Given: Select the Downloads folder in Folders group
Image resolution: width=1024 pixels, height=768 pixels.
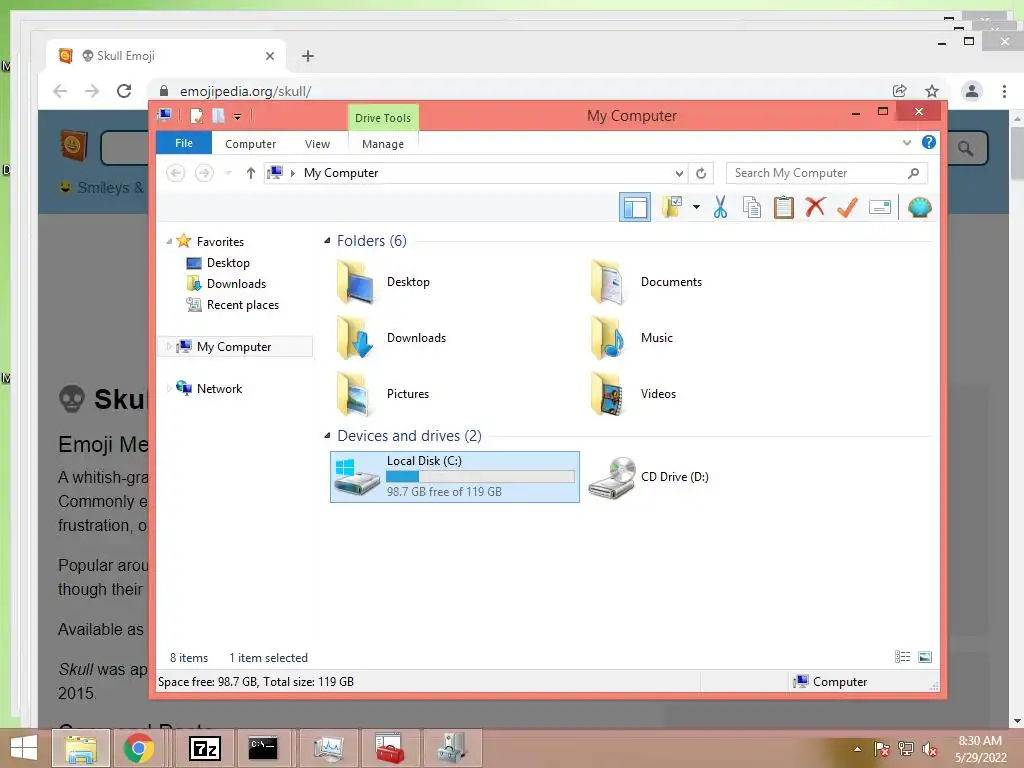Looking at the screenshot, I should pyautogui.click(x=355, y=338).
